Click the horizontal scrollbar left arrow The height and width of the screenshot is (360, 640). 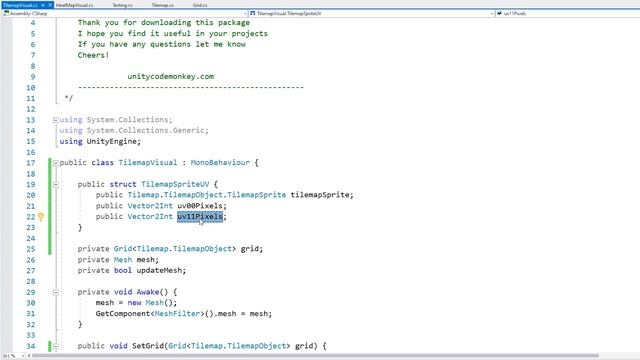click(29, 356)
